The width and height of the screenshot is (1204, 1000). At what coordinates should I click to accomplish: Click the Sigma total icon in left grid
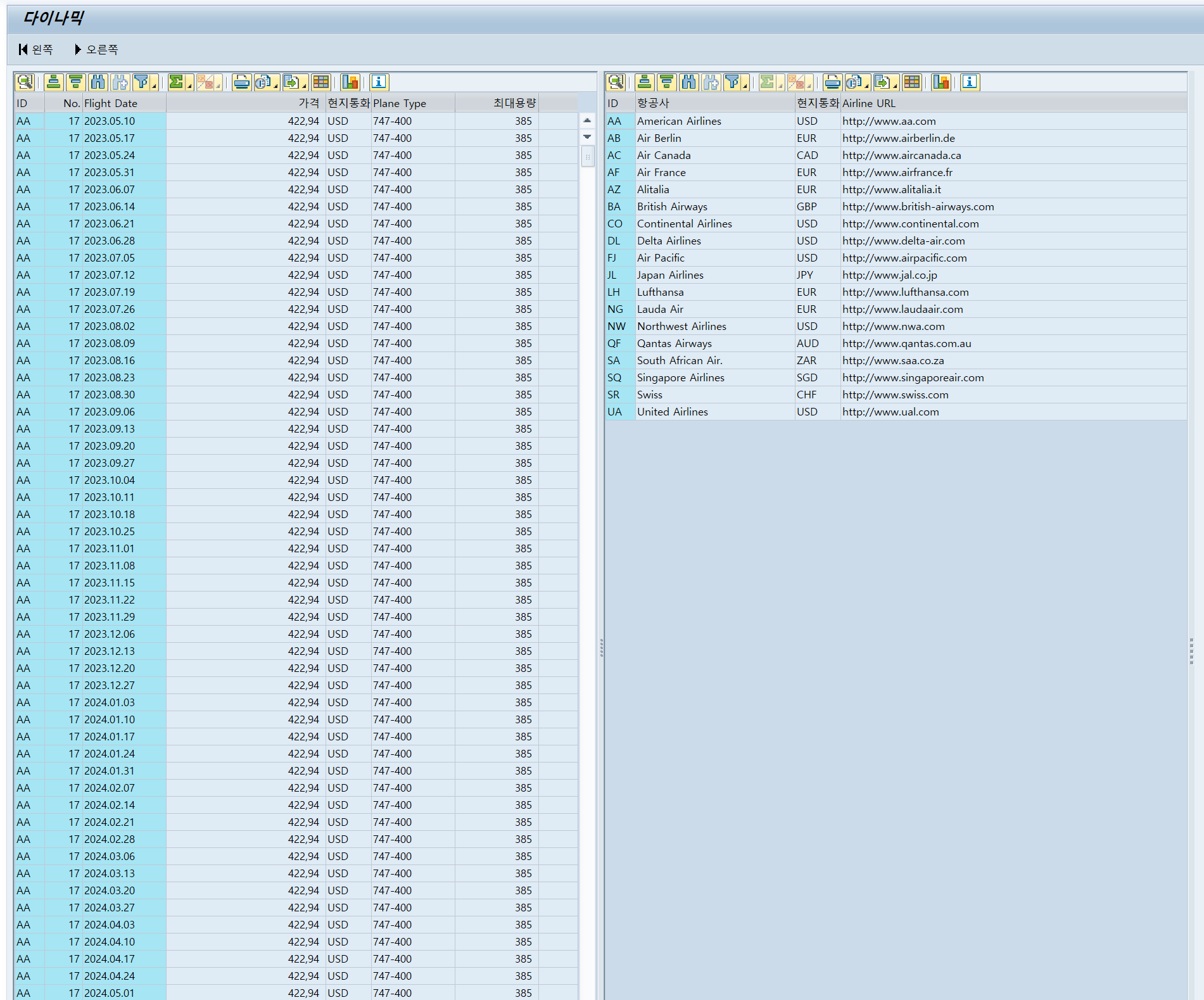(x=177, y=82)
